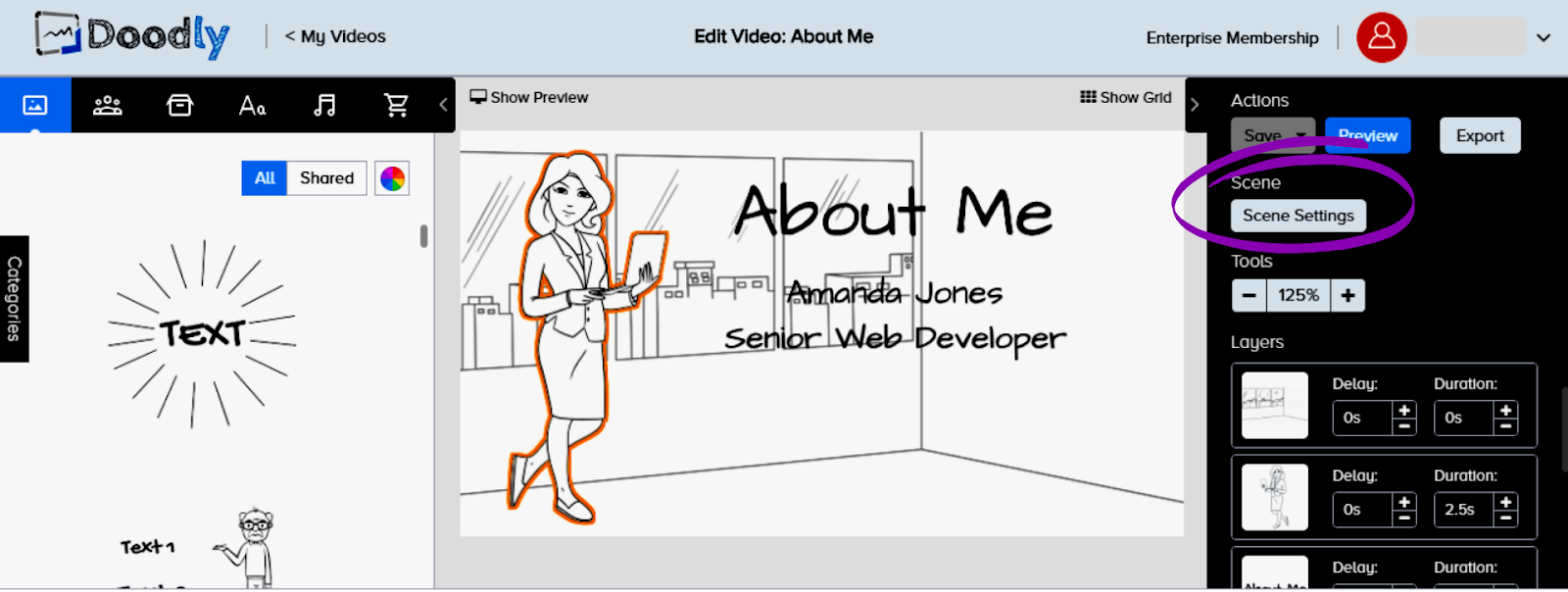Increase the background layer Delay
Screen dimensions: 1568x592
1404,410
